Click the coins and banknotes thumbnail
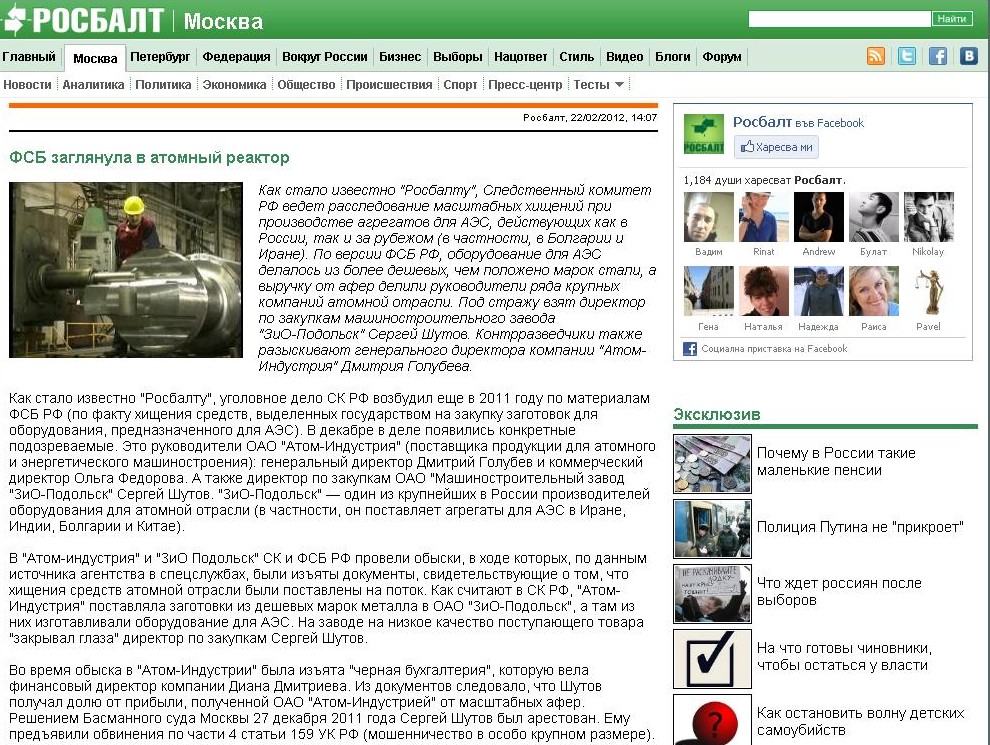 pyautogui.click(x=712, y=464)
